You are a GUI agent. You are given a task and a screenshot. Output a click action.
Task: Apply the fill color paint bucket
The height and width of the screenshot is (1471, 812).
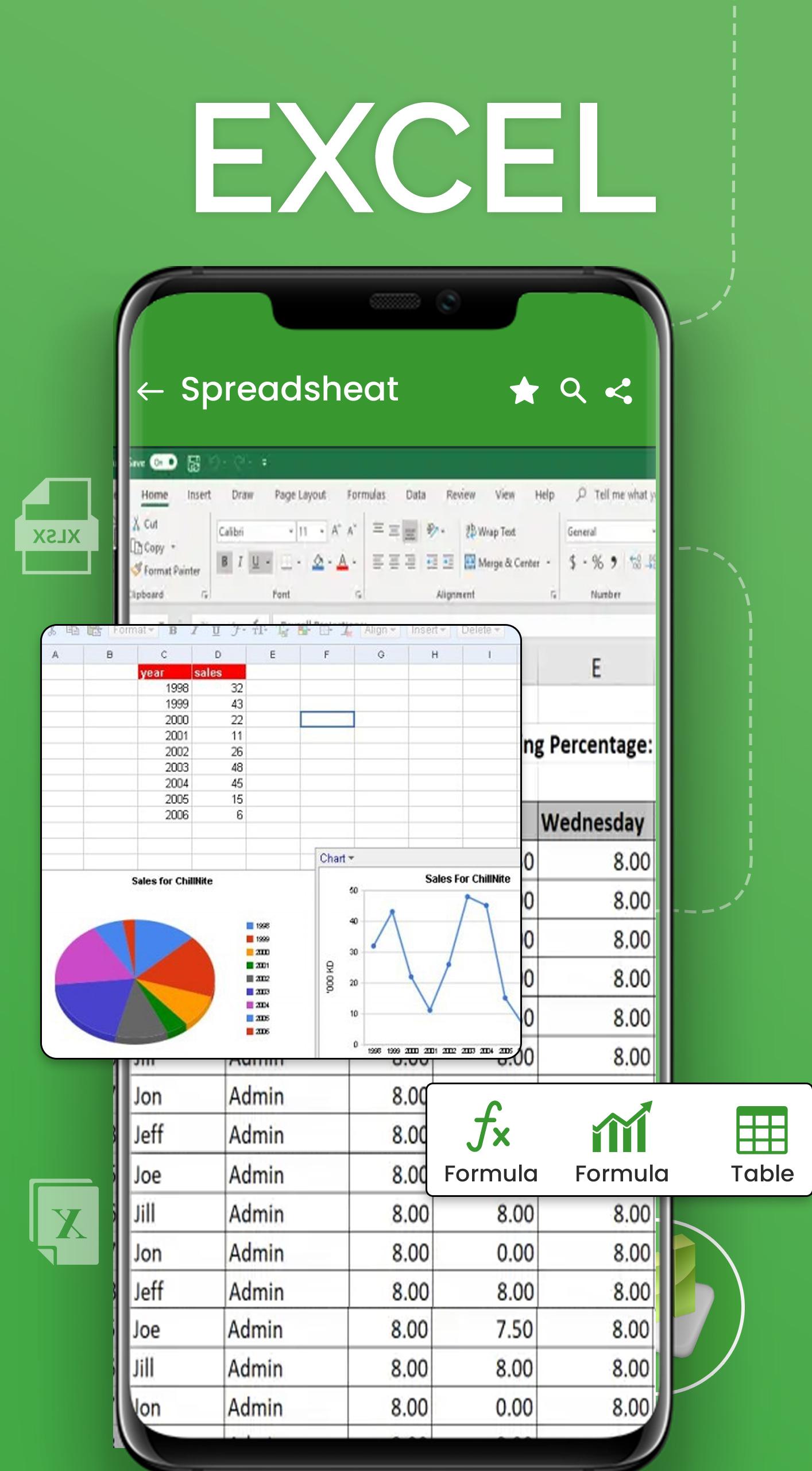pyautogui.click(x=318, y=563)
